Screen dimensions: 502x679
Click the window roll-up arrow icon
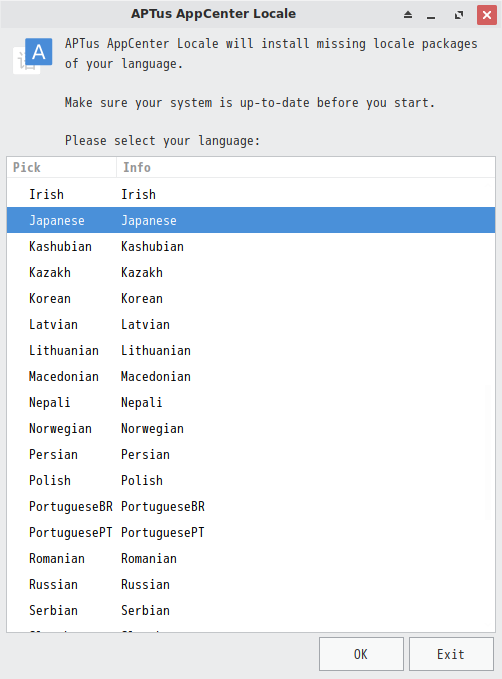click(x=408, y=15)
